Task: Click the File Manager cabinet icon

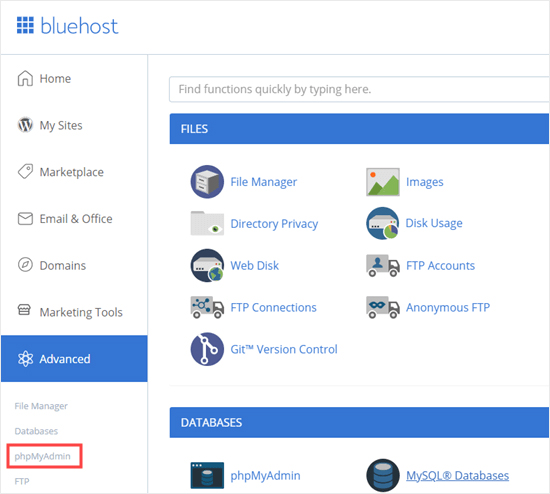Action: click(x=207, y=182)
